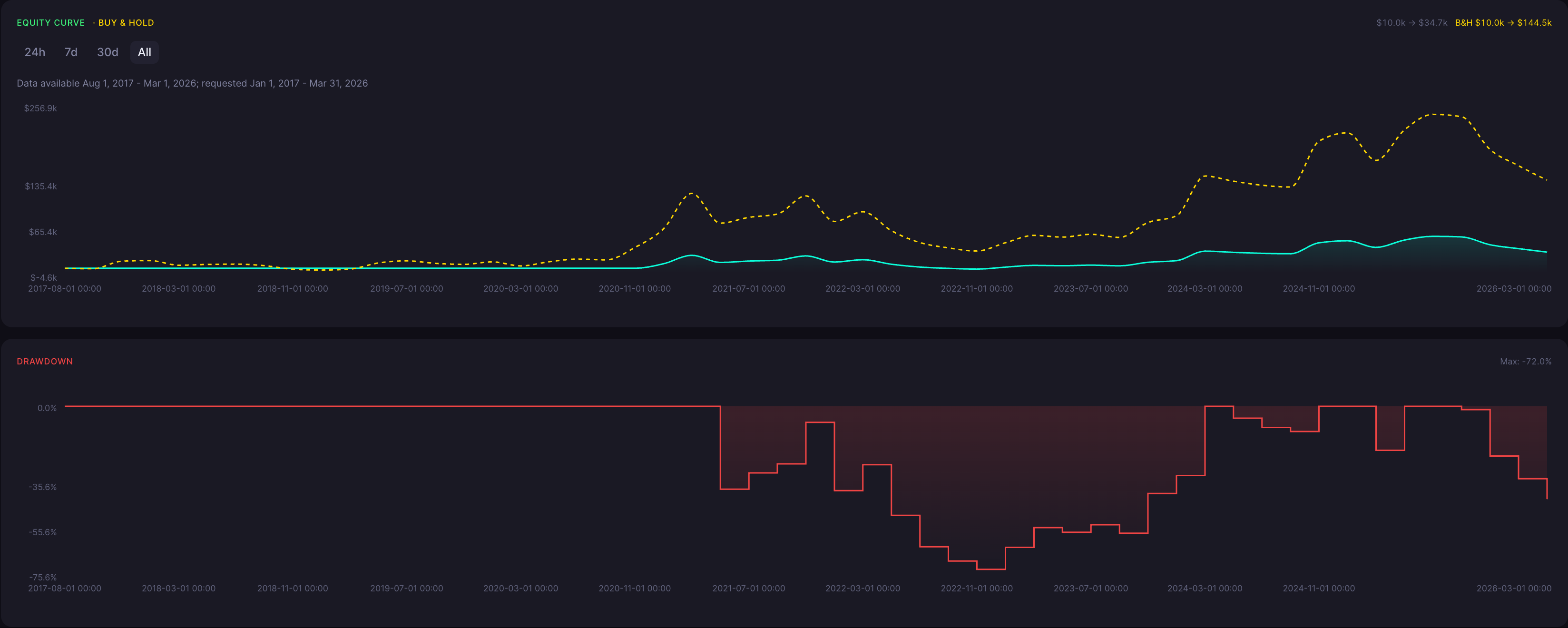Click 2020-03-01 date on drawdown chart axis
This screenshot has height=628, width=1568.
click(520, 589)
